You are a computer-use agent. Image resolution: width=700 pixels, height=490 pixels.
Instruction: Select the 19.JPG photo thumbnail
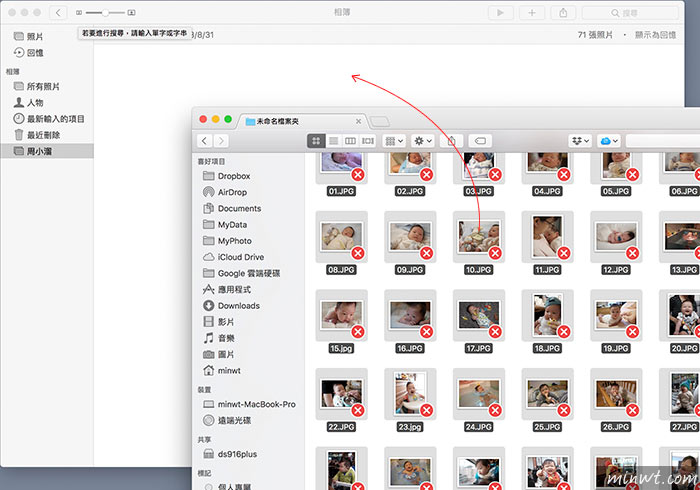616,316
